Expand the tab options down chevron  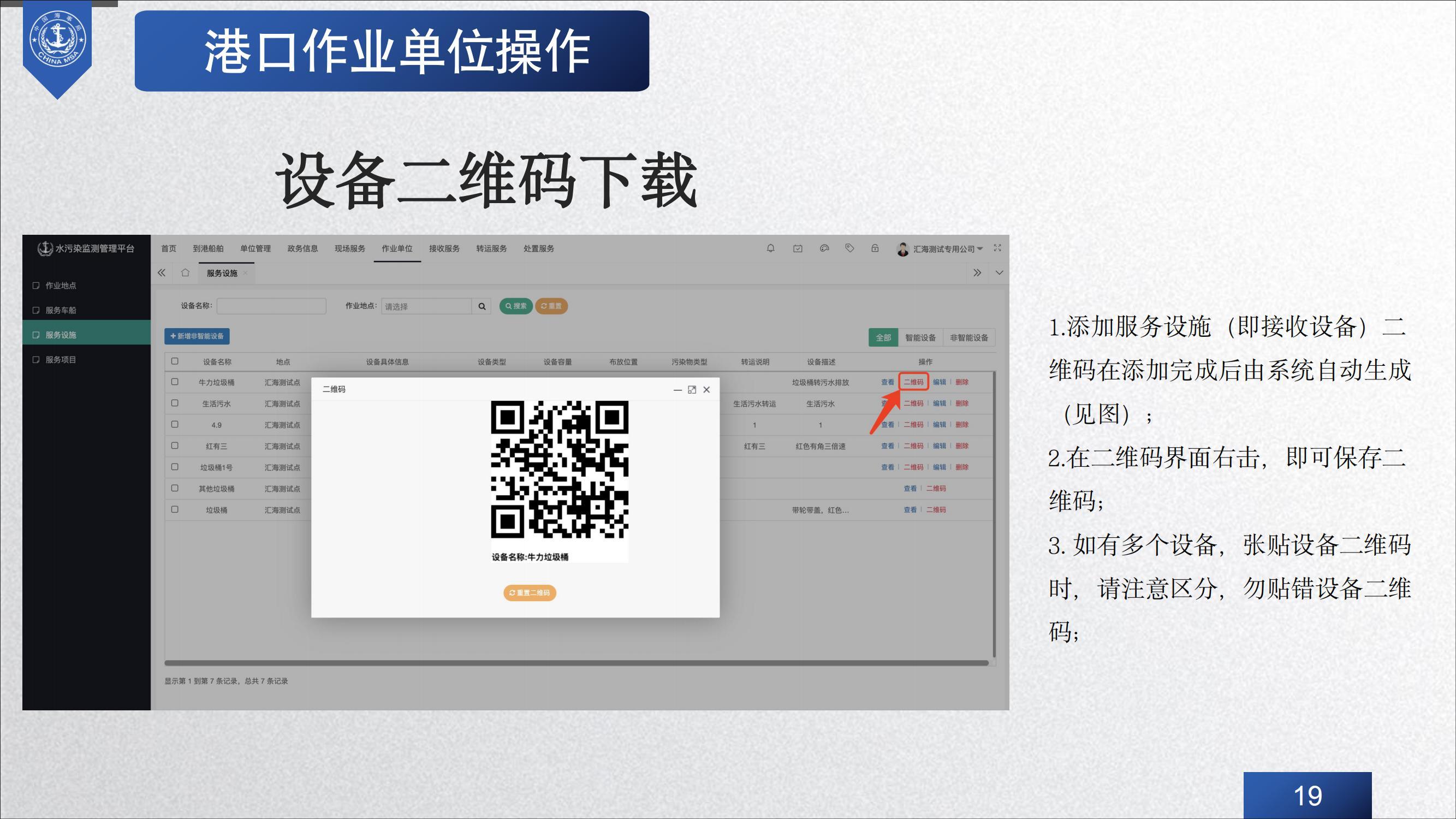pos(999,273)
